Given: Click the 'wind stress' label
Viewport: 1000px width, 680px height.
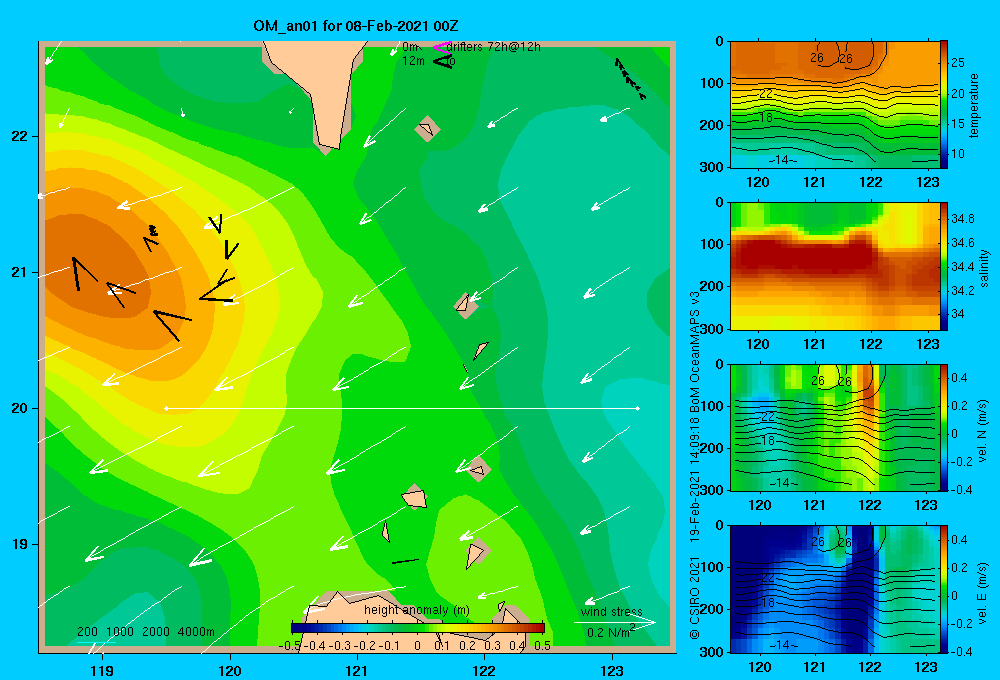Looking at the screenshot, I should click(x=611, y=611).
